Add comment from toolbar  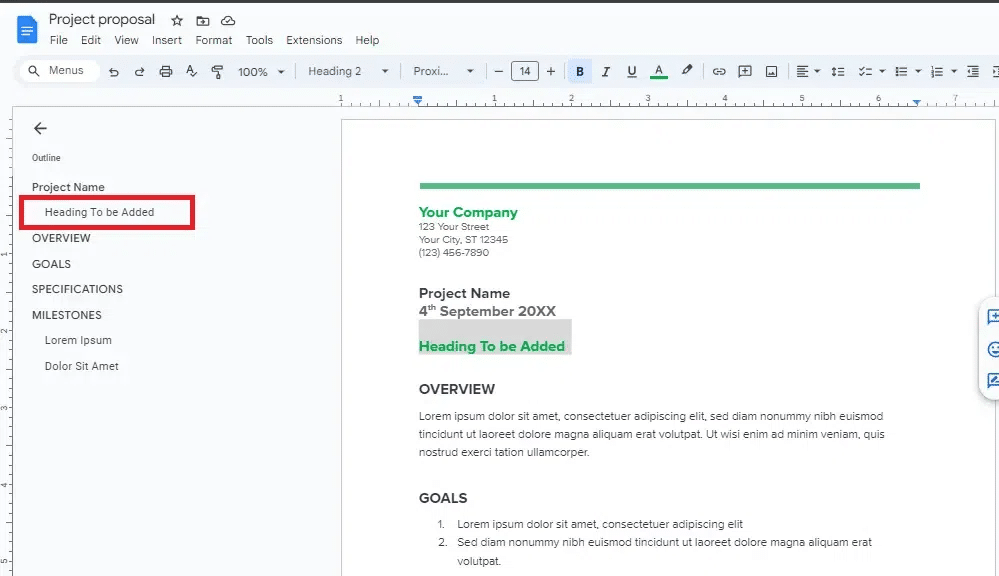[x=745, y=71]
